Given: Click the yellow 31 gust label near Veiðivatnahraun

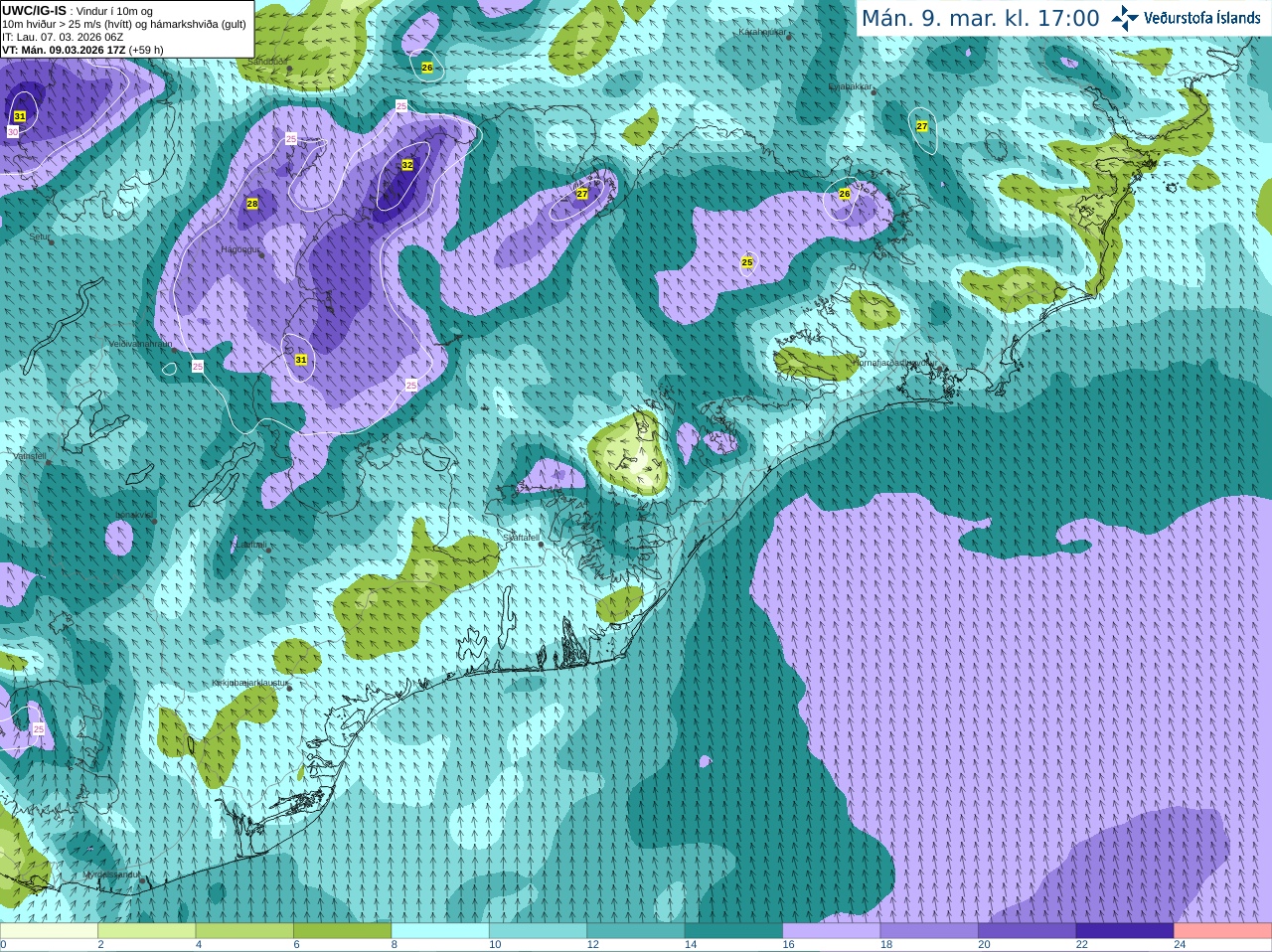Looking at the screenshot, I should click(301, 360).
